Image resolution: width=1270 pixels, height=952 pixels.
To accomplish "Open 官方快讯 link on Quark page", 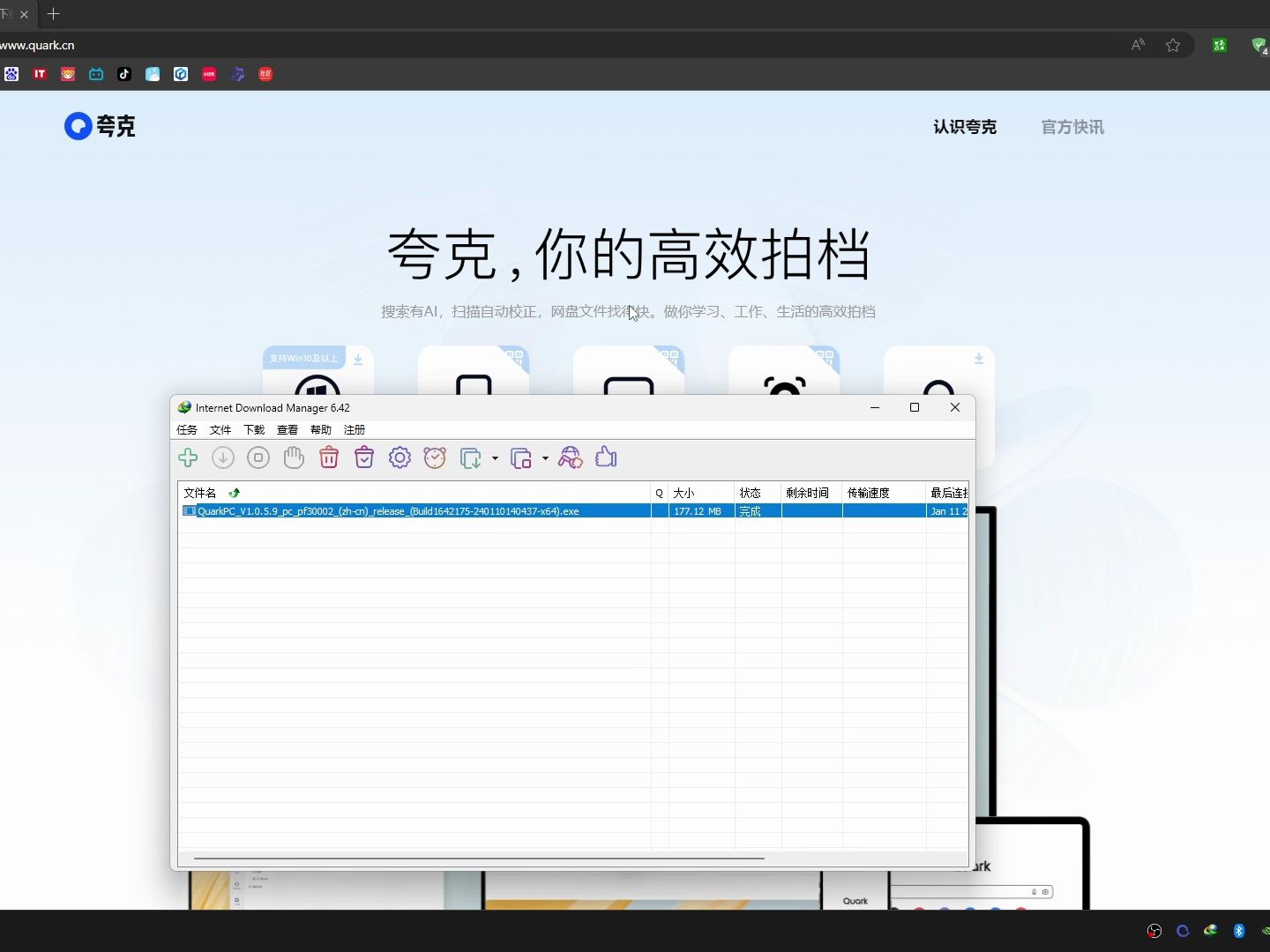I will 1072,127.
